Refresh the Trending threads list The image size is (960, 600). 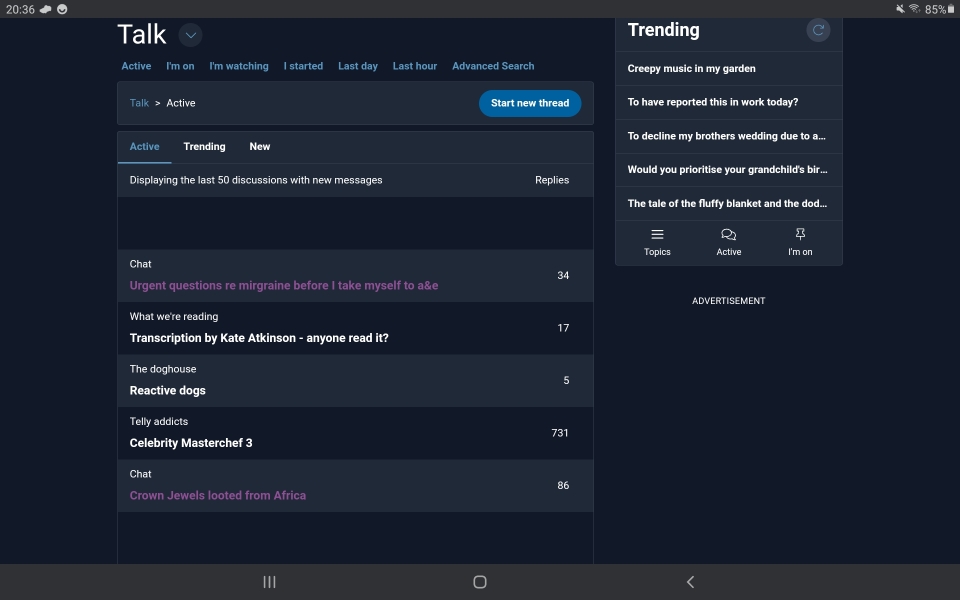click(818, 29)
